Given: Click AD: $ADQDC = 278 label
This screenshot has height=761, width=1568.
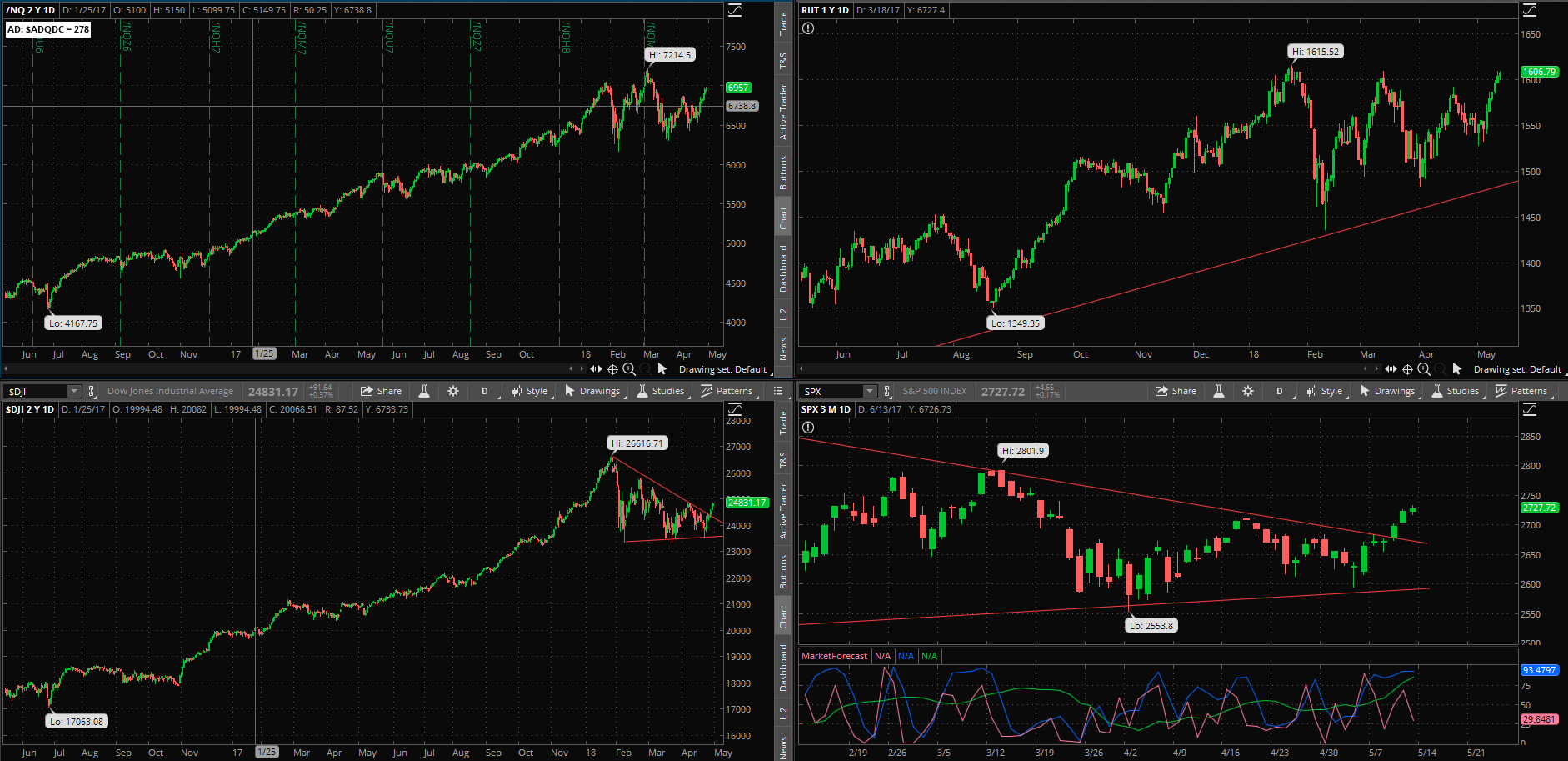Looking at the screenshot, I should tap(48, 29).
